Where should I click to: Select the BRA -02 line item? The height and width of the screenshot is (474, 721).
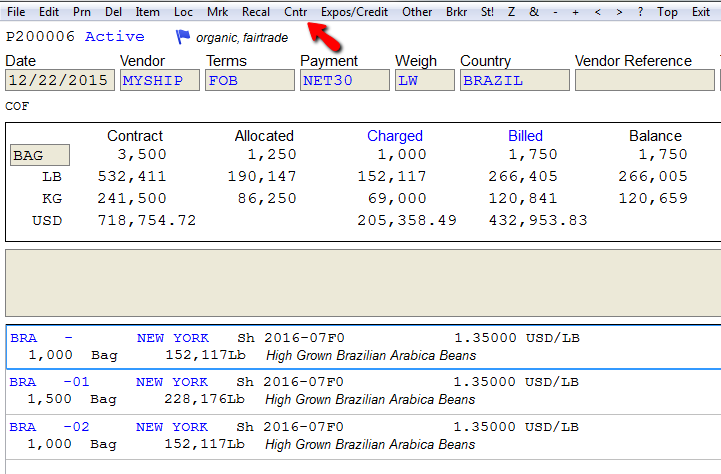point(363,436)
